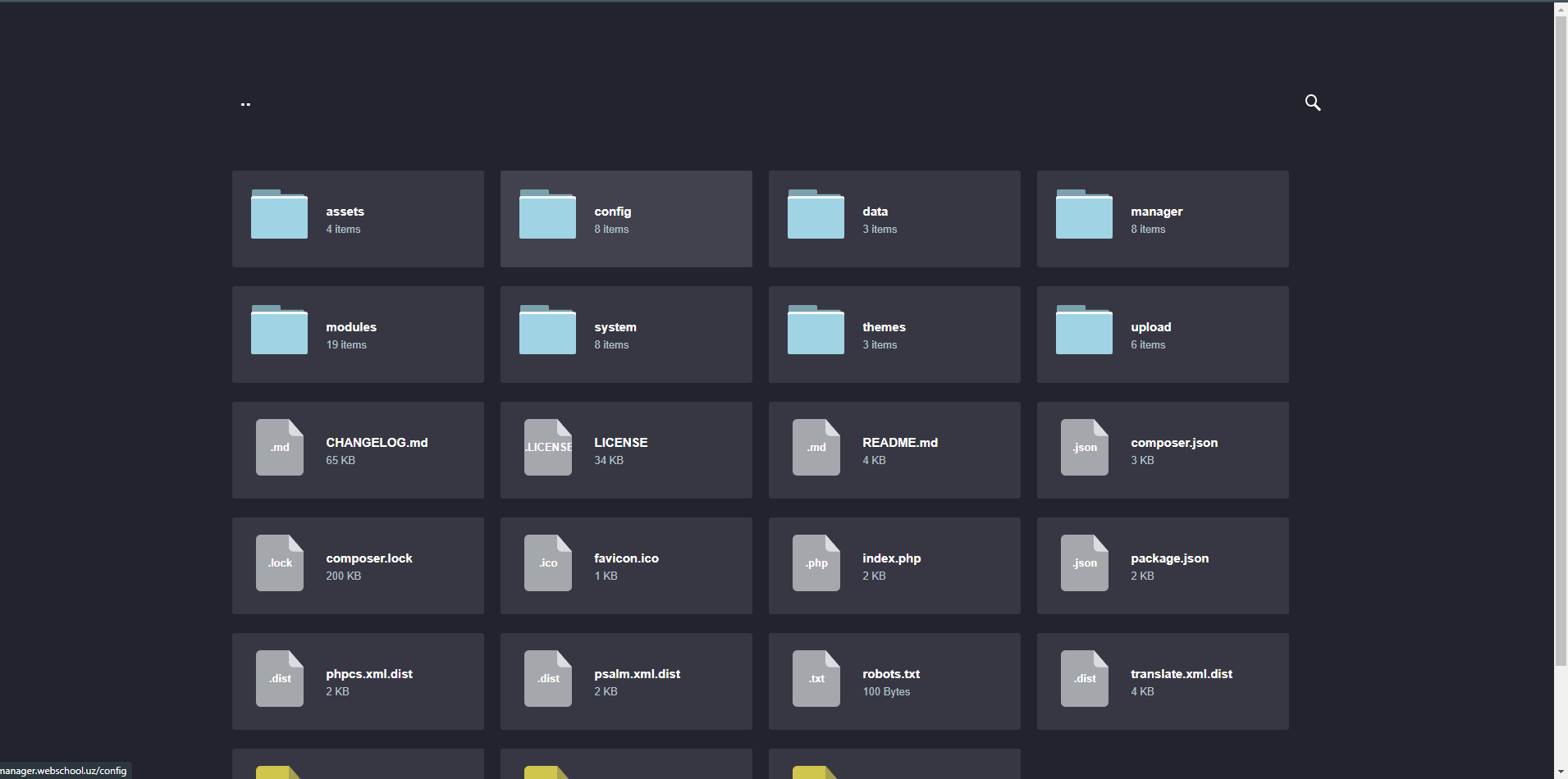
Task: Click the composer.lock file icon
Action: [279, 563]
